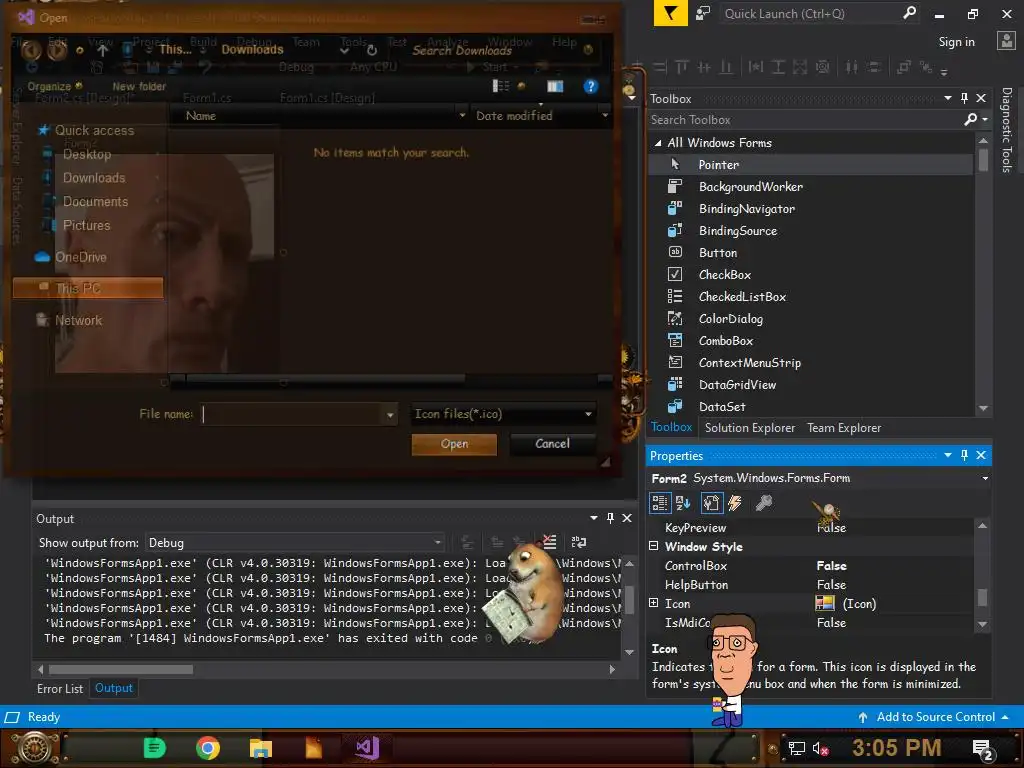Expand the Icon property row

[654, 603]
